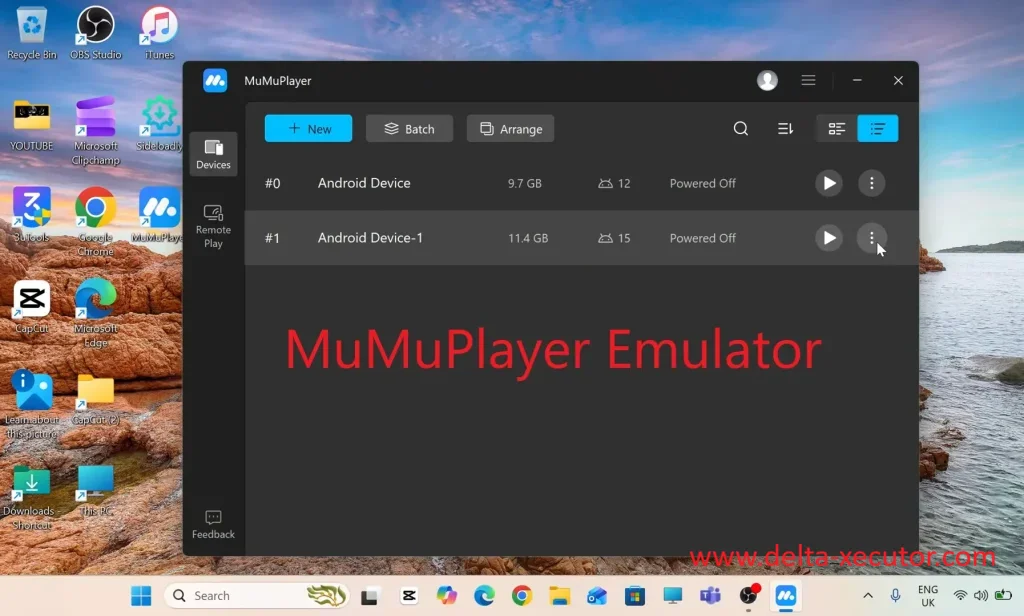Click Powered Off status of device #1

pos(702,238)
